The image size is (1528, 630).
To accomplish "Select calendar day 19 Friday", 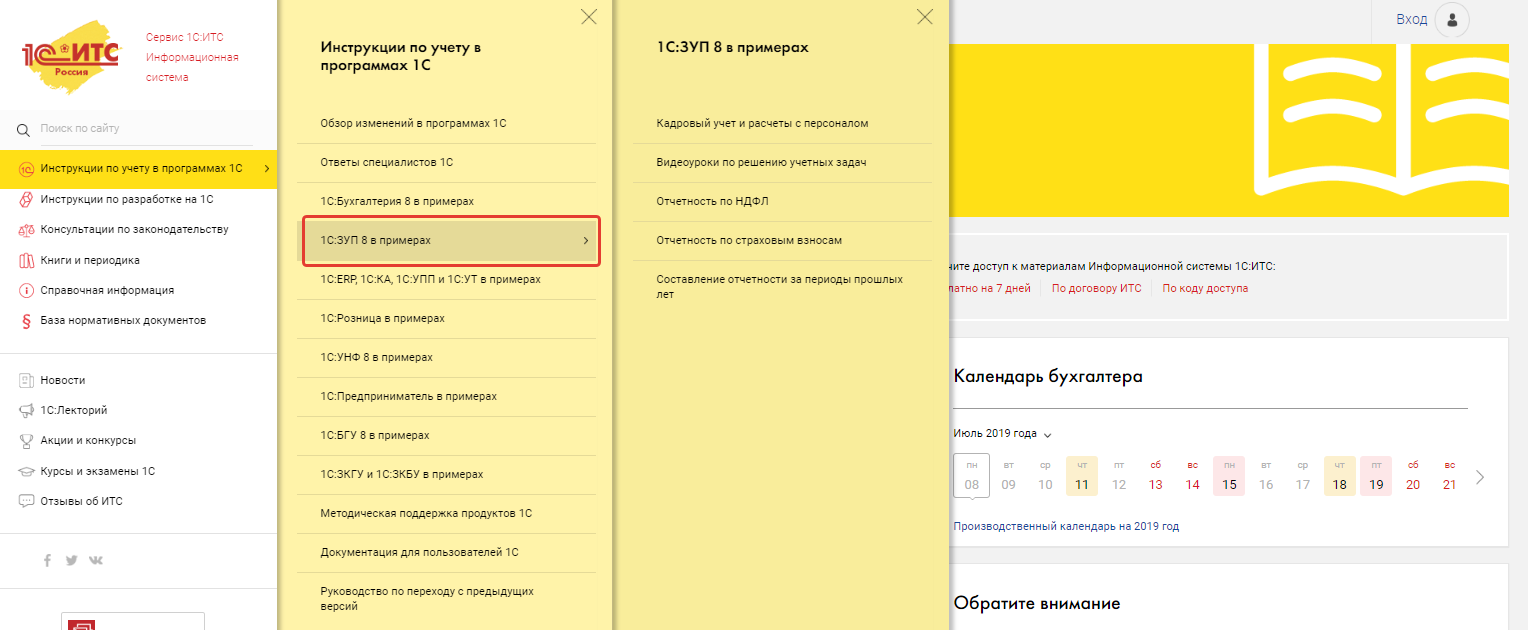I will click(x=1376, y=476).
